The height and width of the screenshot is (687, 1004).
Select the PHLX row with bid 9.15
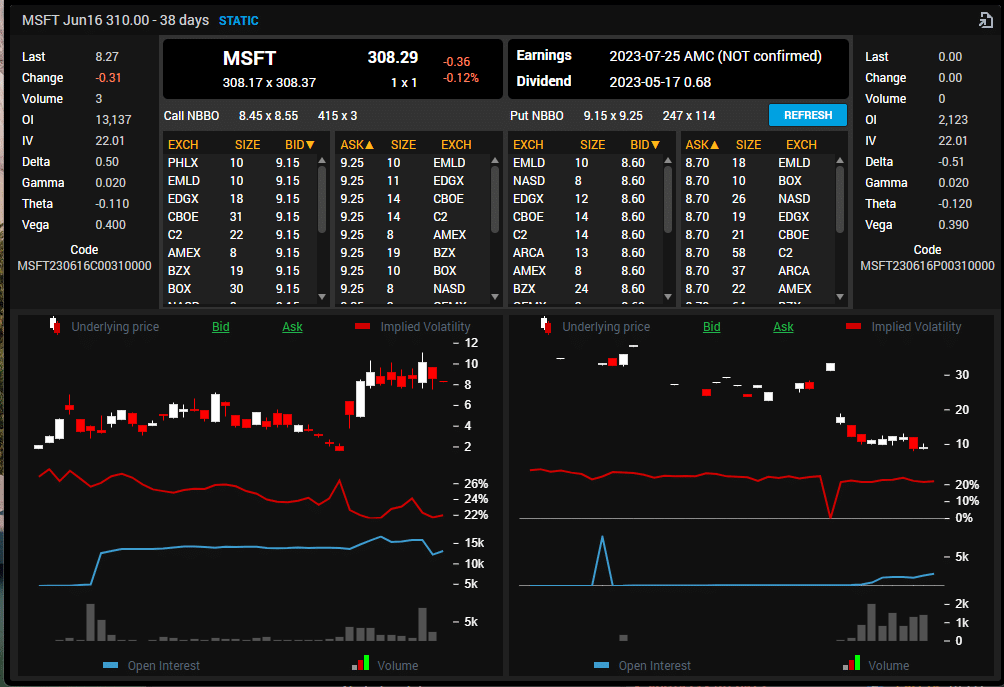tap(241, 163)
